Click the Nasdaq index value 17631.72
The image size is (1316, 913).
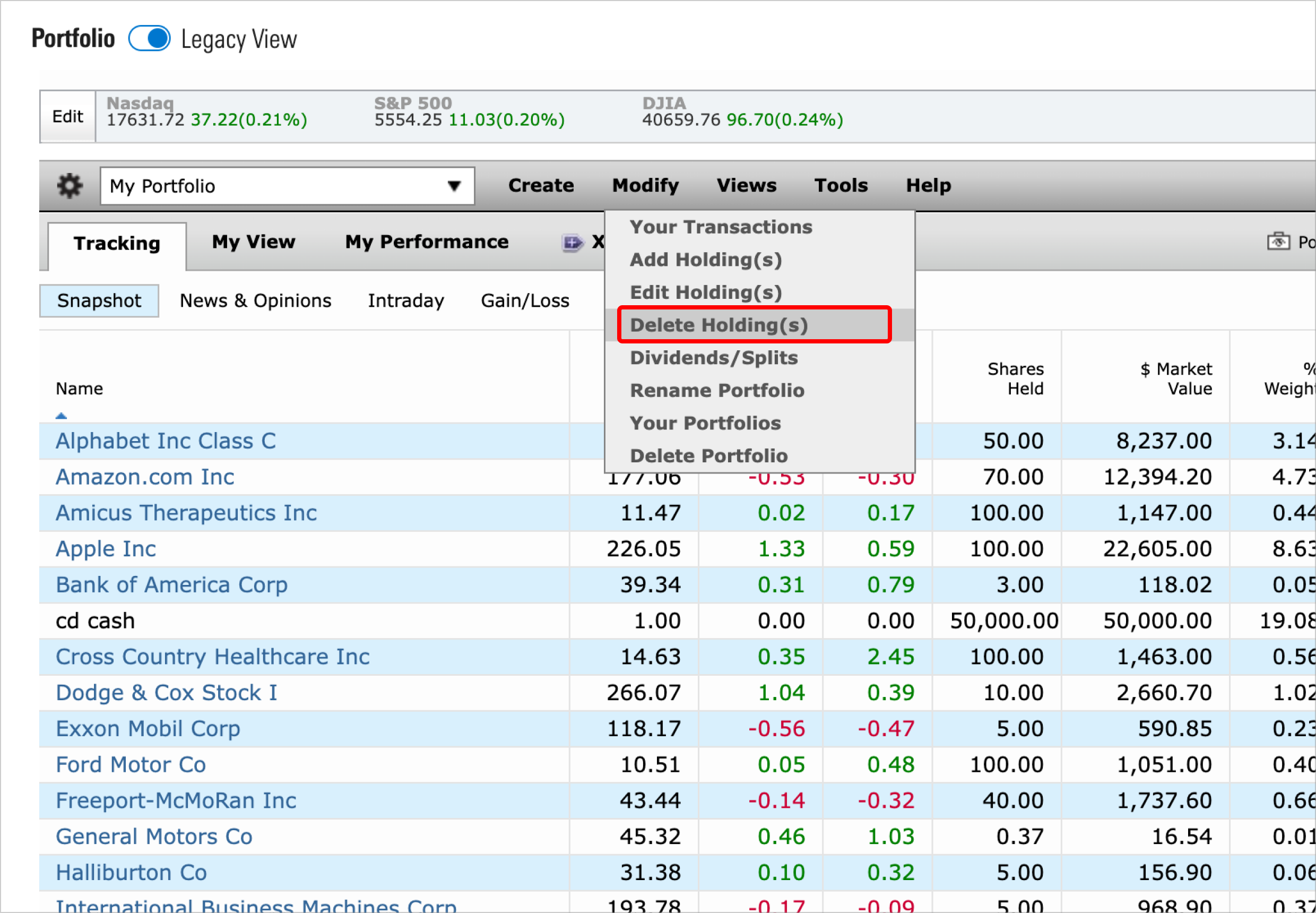pos(145,120)
